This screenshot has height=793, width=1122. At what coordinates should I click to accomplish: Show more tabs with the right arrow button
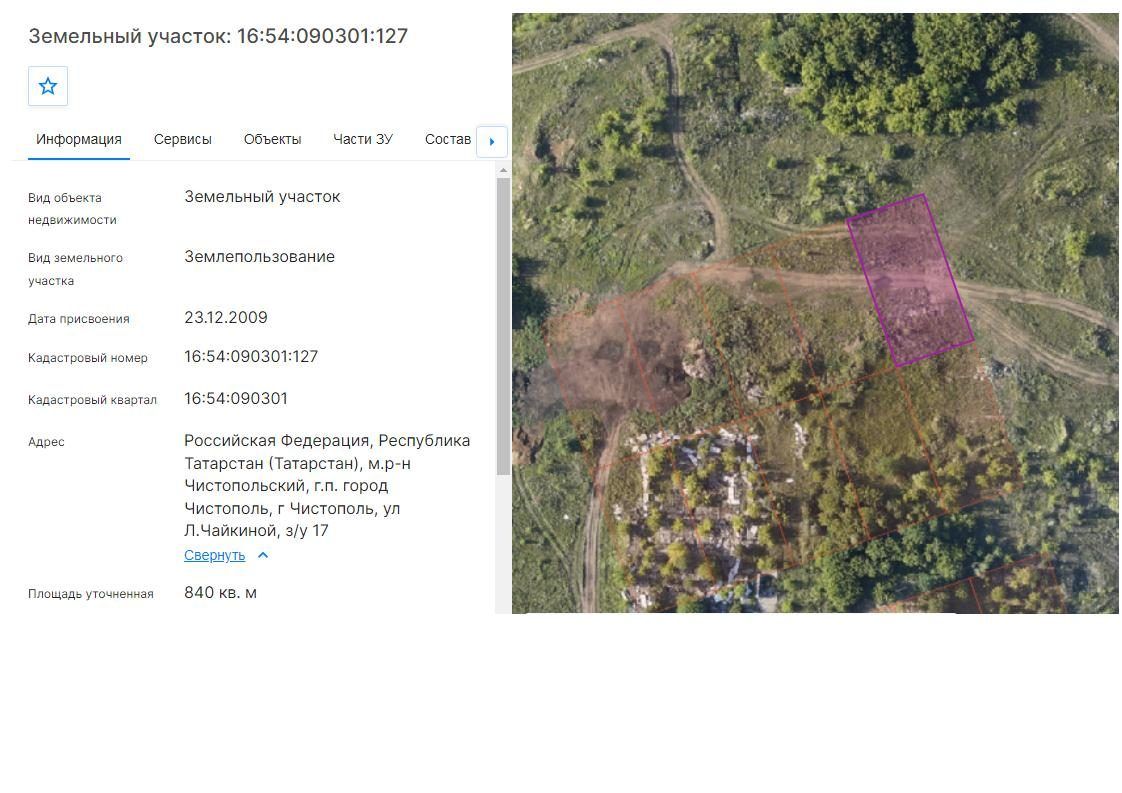pyautogui.click(x=492, y=142)
